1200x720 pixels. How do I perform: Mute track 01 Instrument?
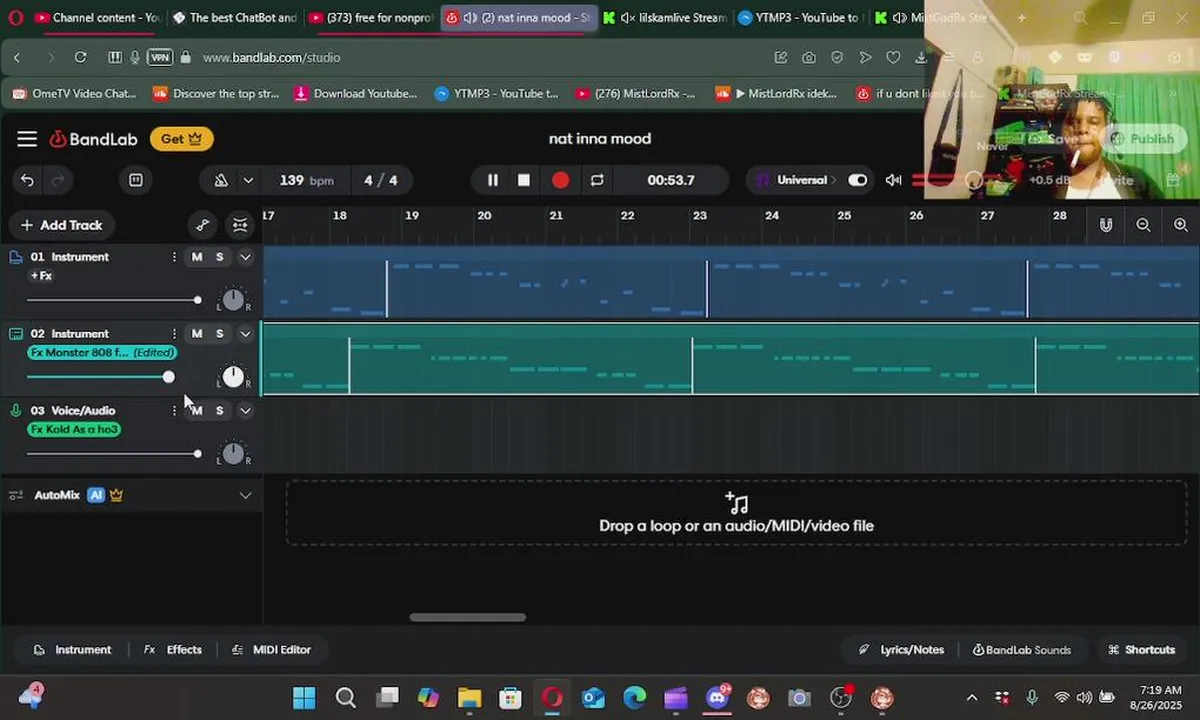pos(197,257)
